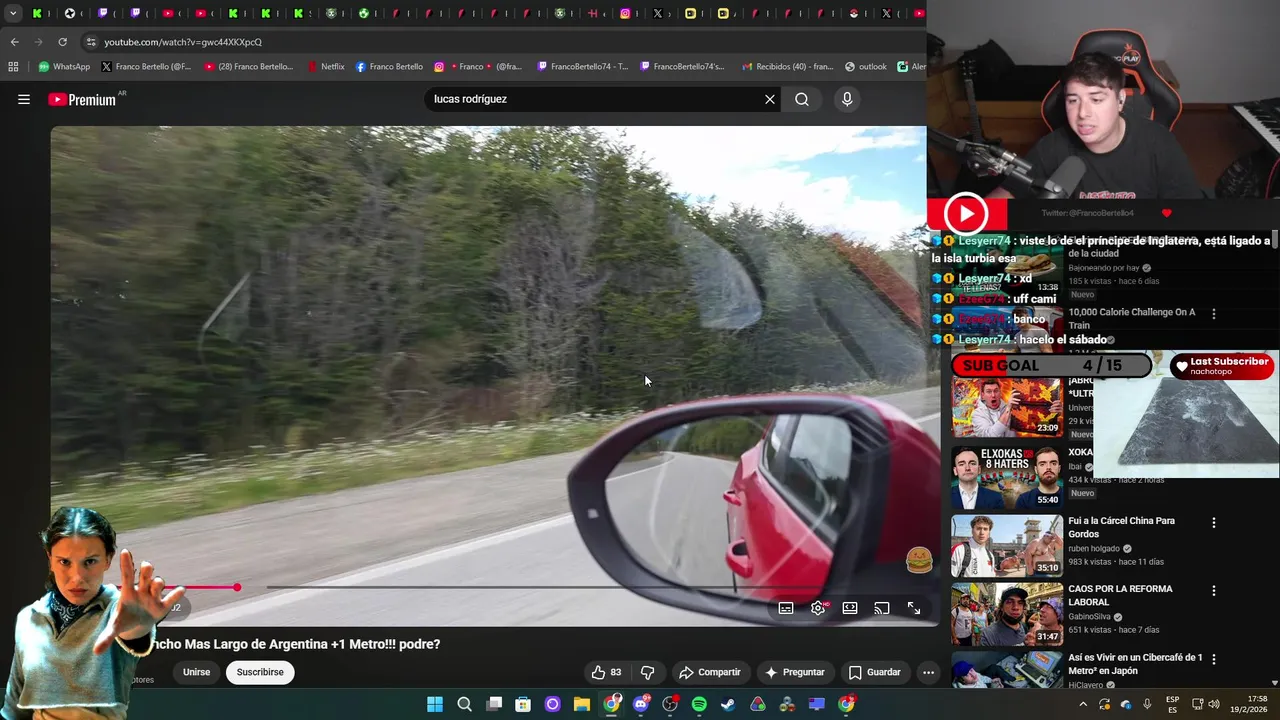Clear the search text with the X icon

click(x=770, y=99)
